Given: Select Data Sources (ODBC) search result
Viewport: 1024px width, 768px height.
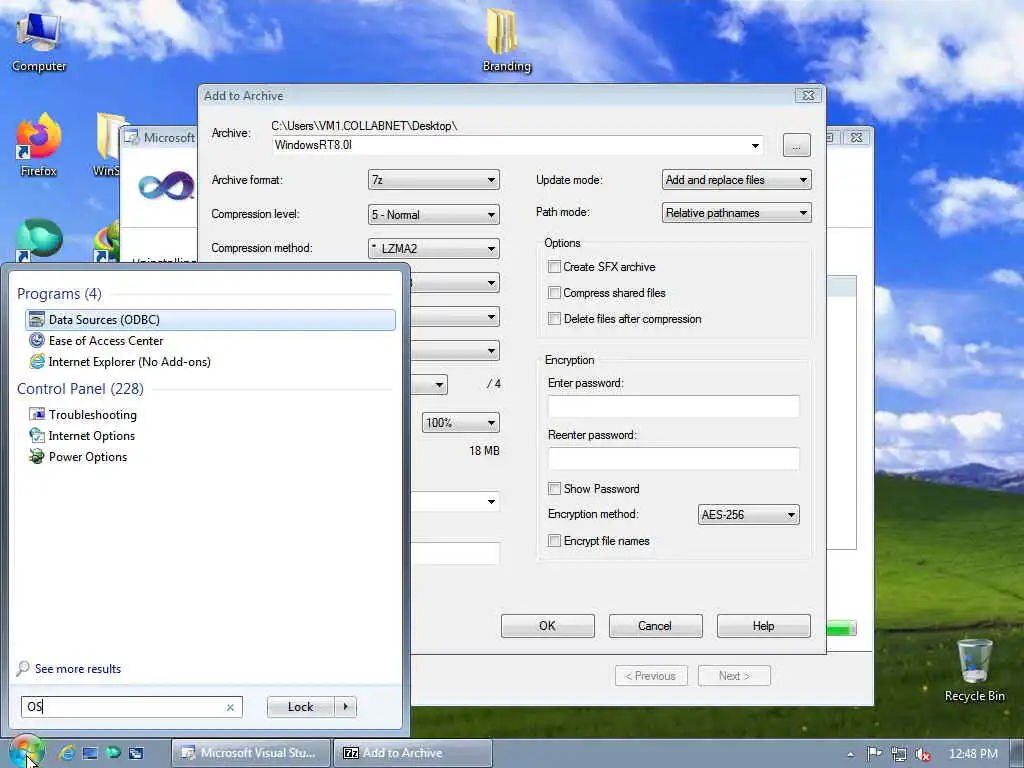Looking at the screenshot, I should [x=210, y=319].
